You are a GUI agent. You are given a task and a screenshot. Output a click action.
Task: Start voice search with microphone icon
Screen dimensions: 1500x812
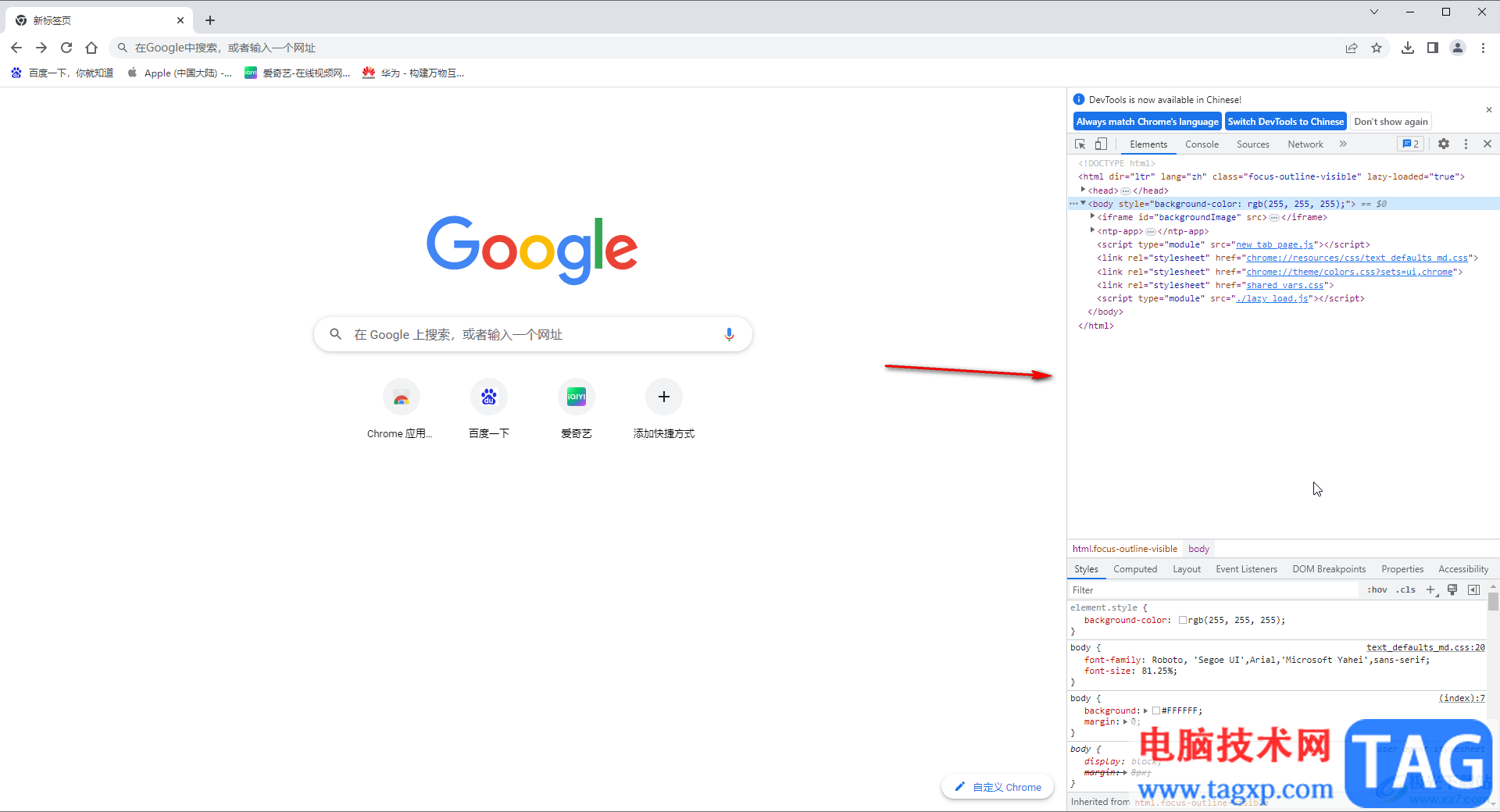[729, 334]
